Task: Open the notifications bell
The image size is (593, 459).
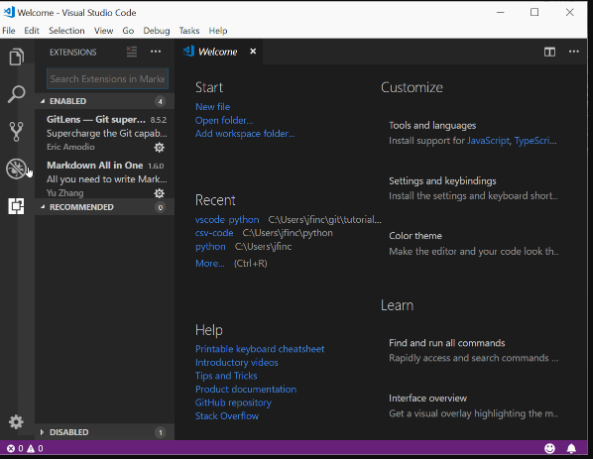Action: [571, 448]
